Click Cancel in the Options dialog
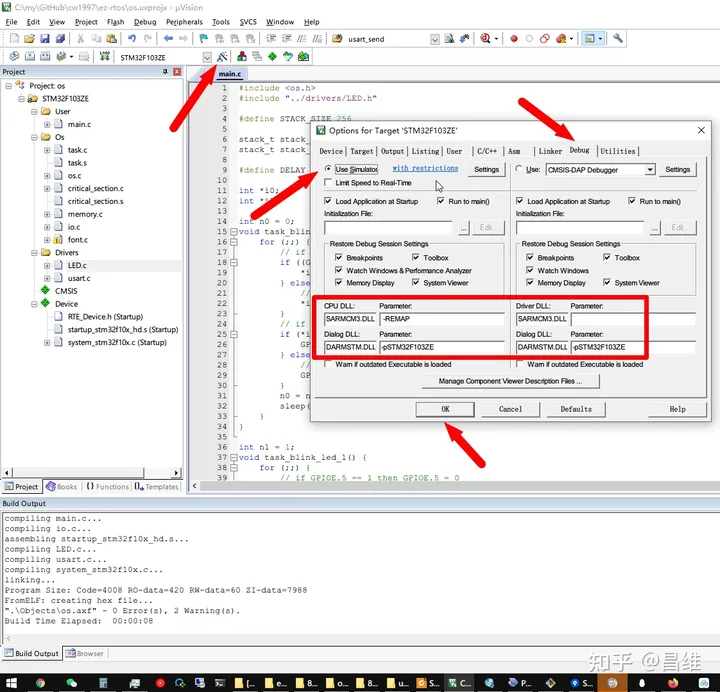 tap(510, 409)
